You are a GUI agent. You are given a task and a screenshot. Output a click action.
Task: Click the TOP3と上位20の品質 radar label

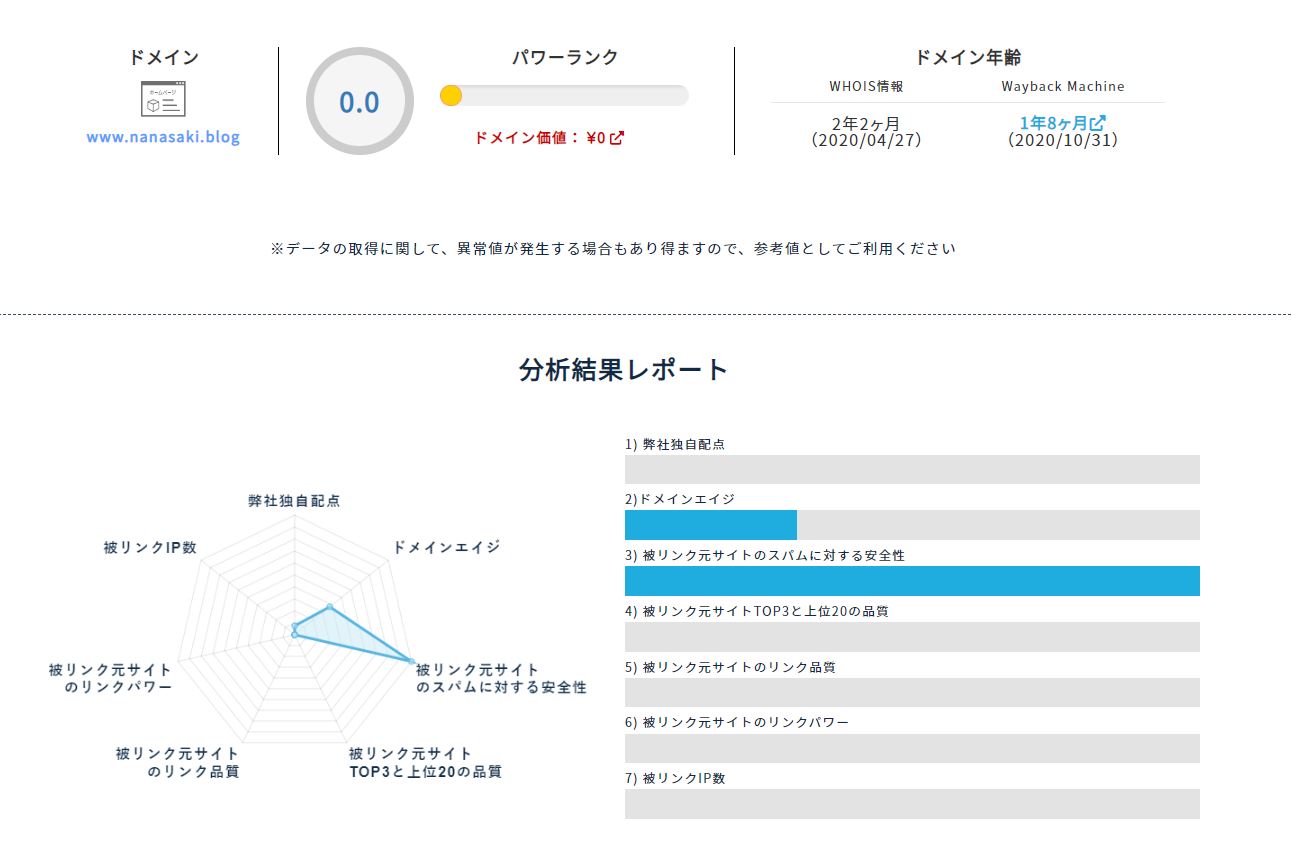click(425, 763)
